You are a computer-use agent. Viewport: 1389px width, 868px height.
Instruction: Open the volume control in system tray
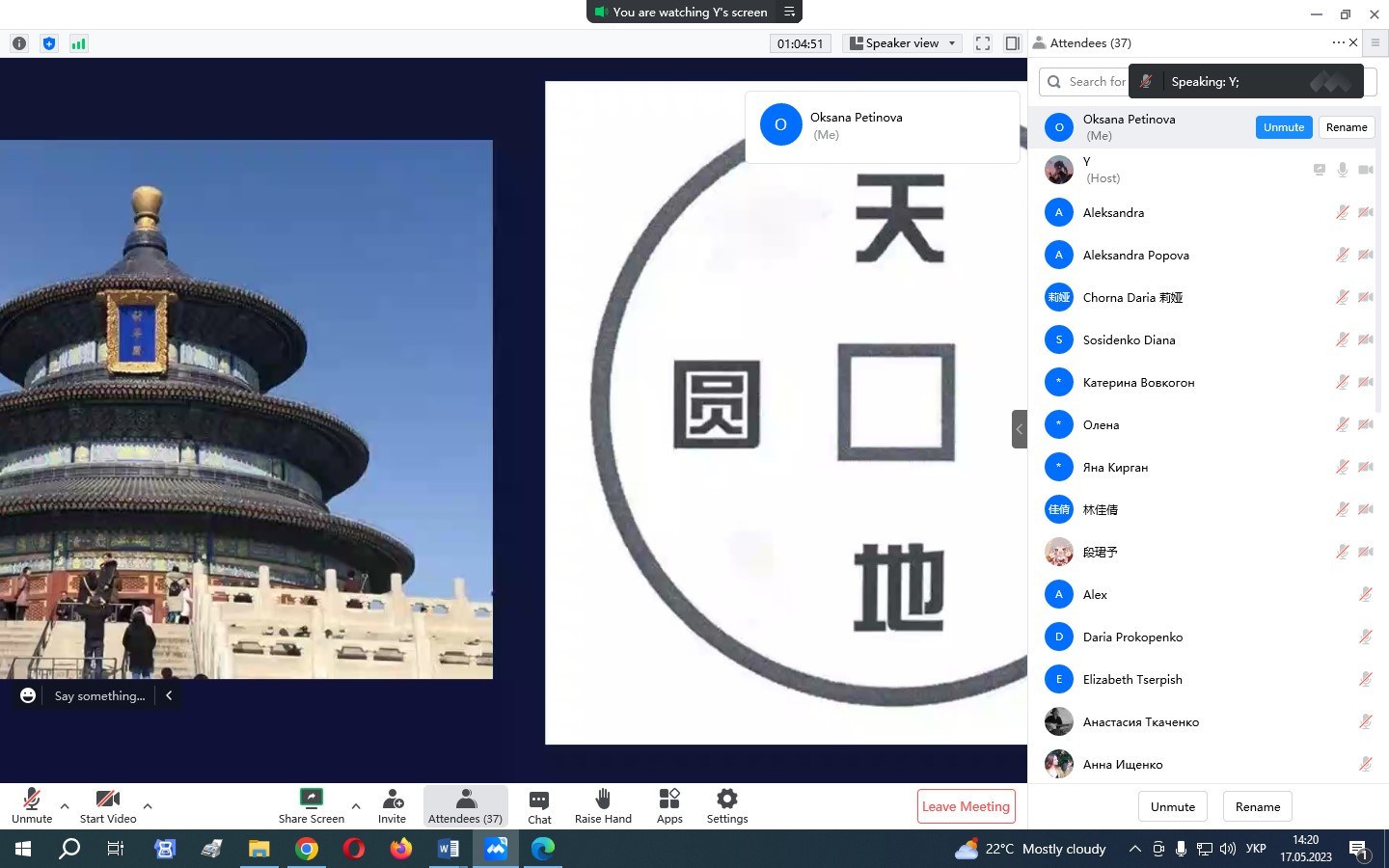[x=1228, y=849]
